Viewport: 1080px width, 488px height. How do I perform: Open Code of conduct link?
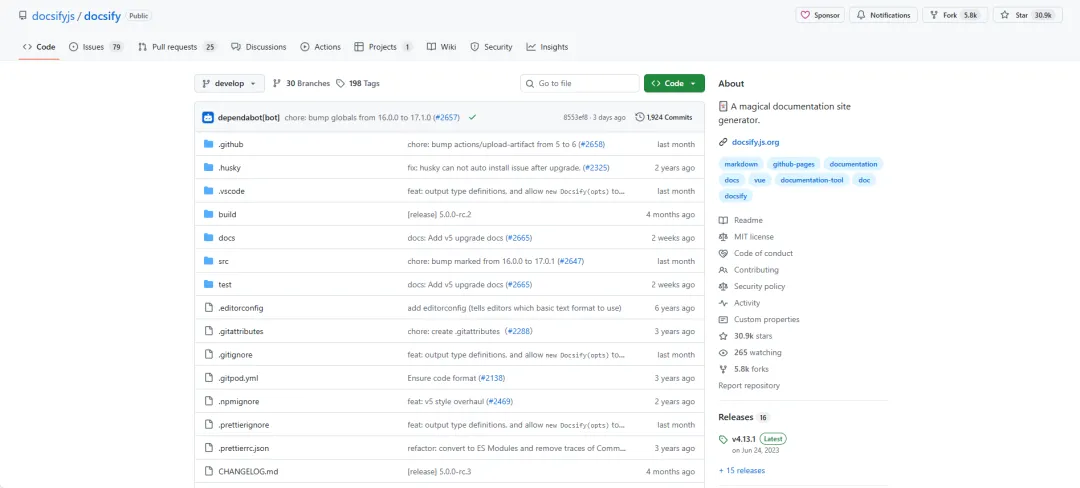(763, 253)
